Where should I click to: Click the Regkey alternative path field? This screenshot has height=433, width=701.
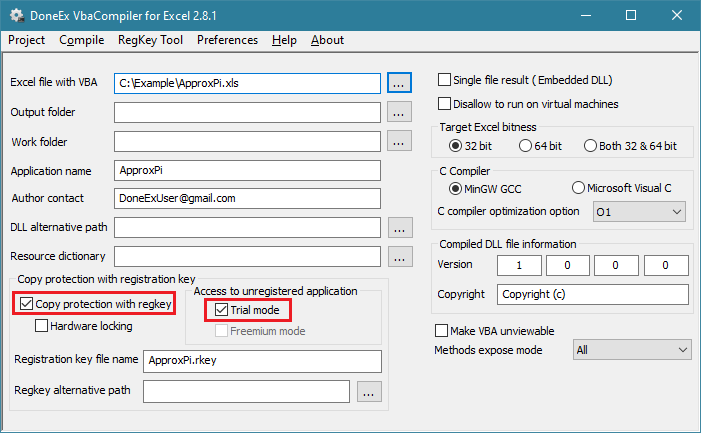246,391
